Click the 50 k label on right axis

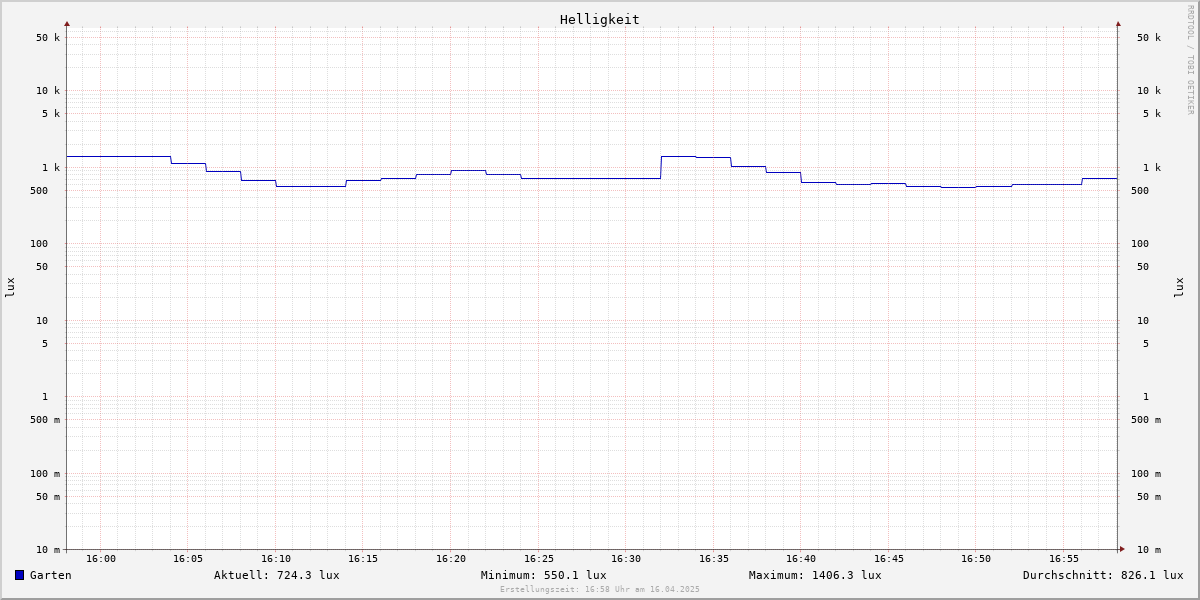point(1149,38)
